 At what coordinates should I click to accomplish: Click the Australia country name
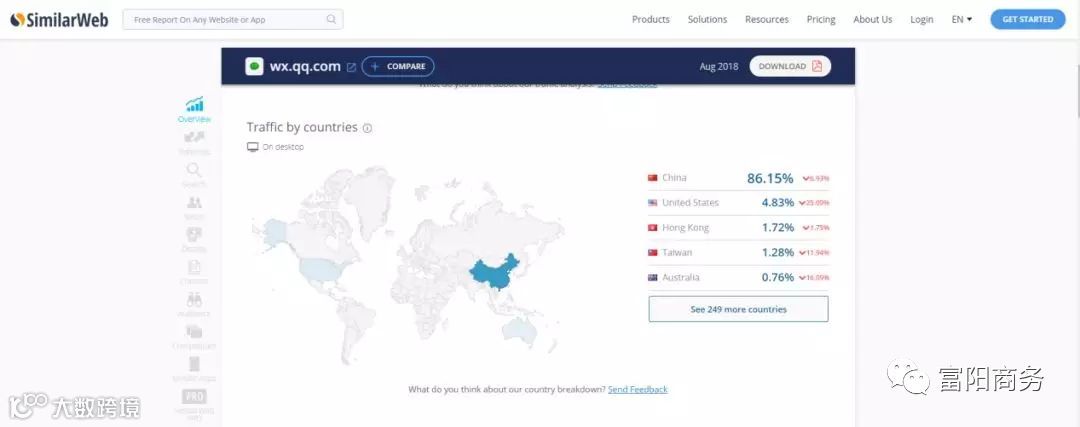pyautogui.click(x=681, y=278)
